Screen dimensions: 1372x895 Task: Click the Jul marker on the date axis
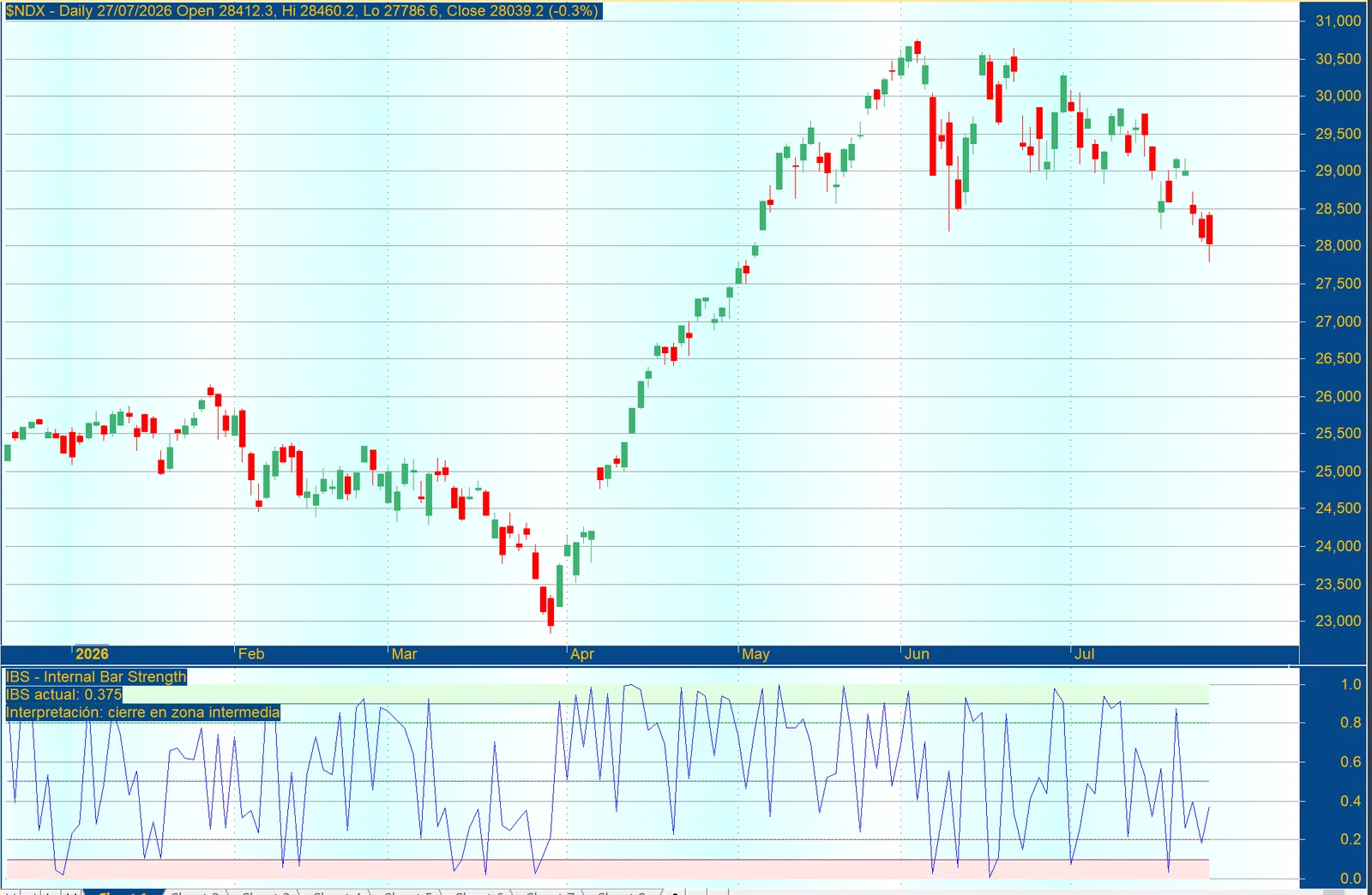[1085, 653]
